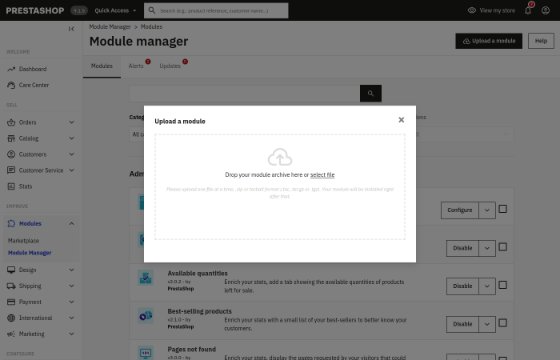Expand the Orders menu chevron
560x360 pixels.
pos(71,122)
